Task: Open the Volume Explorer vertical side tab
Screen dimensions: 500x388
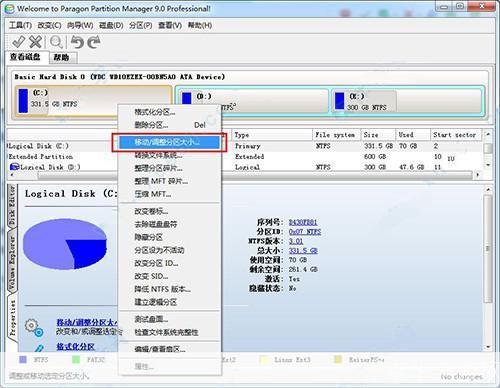Action: 12,263
